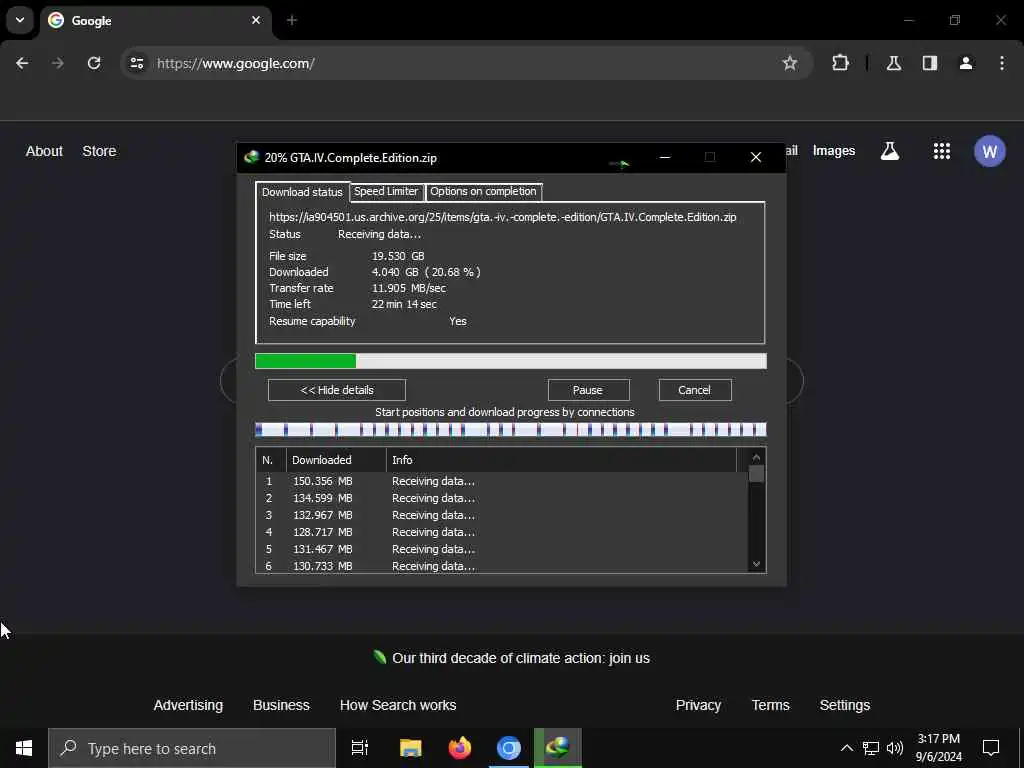The image size is (1024, 768).
Task: Minimize the GTA.IV download dialog
Action: [665, 157]
